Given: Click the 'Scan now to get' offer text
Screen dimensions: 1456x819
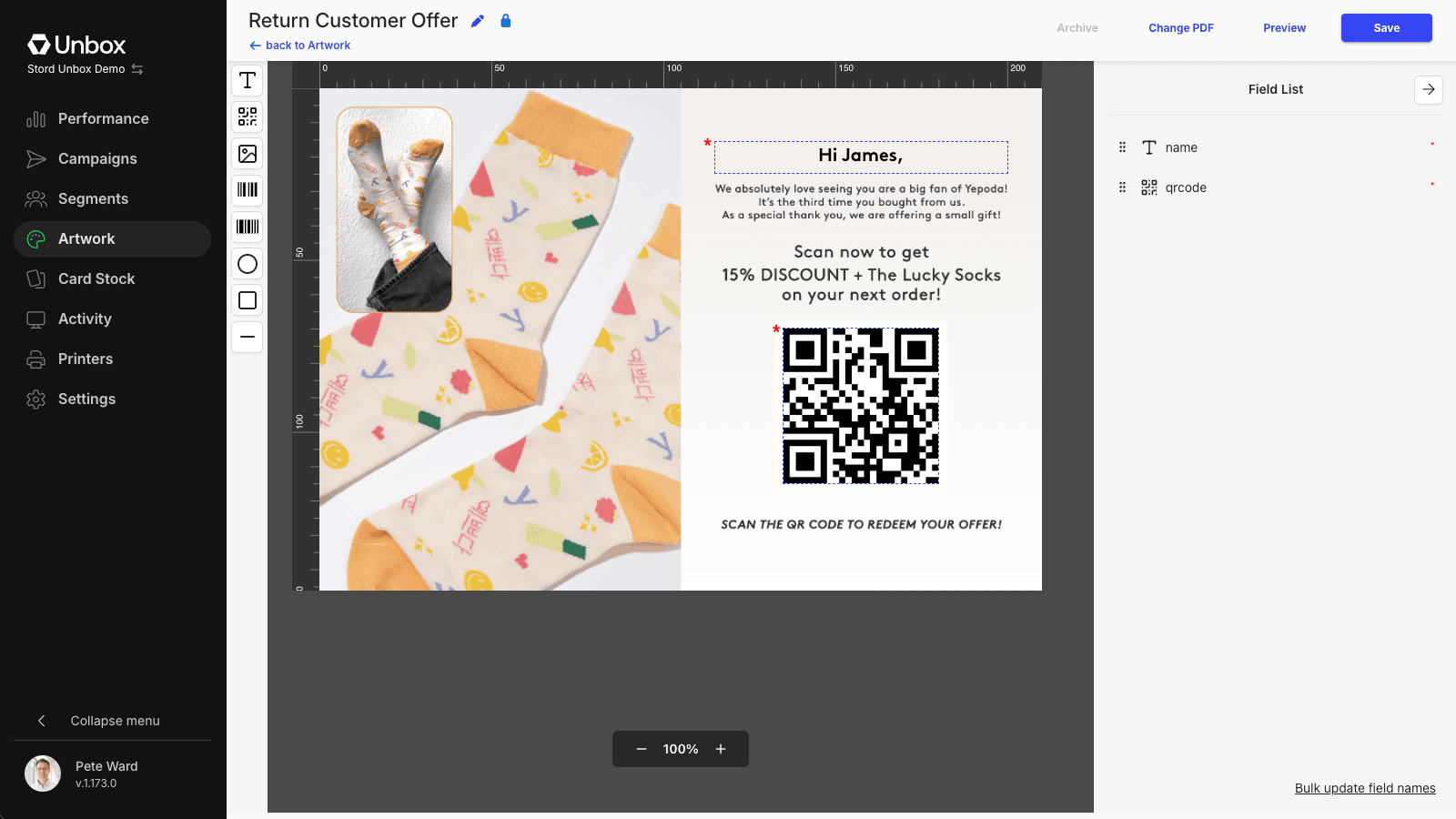Looking at the screenshot, I should coord(861,252).
